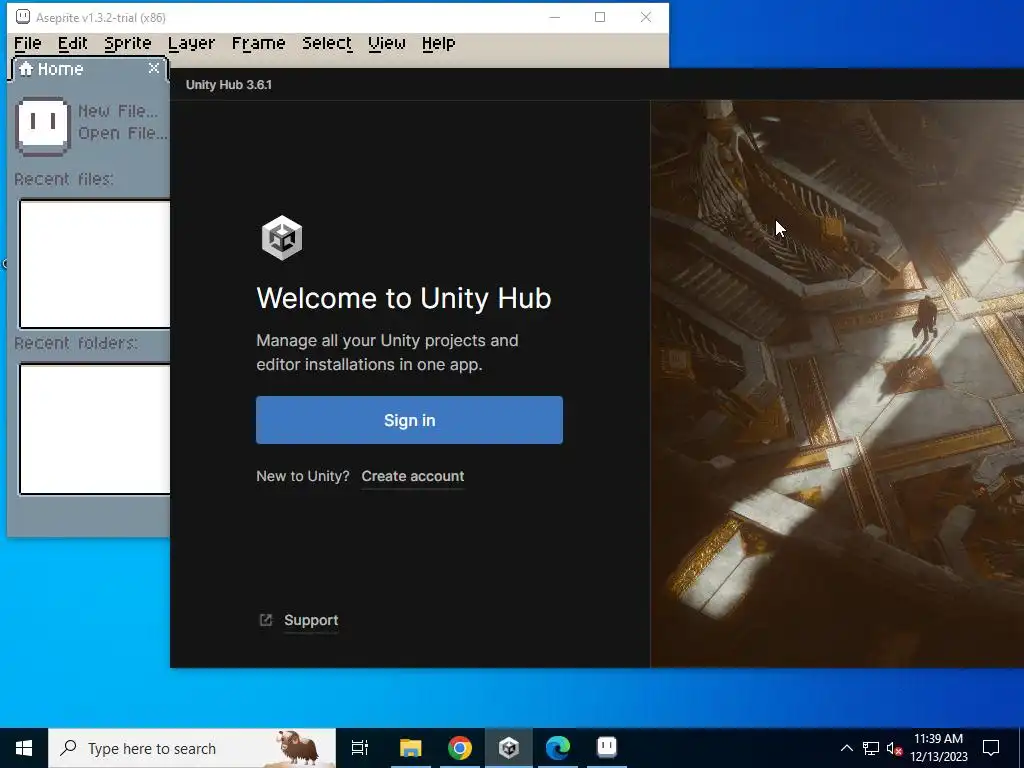The width and height of the screenshot is (1024, 768).
Task: Switch to Unity Hub taskbar icon
Action: click(x=509, y=748)
